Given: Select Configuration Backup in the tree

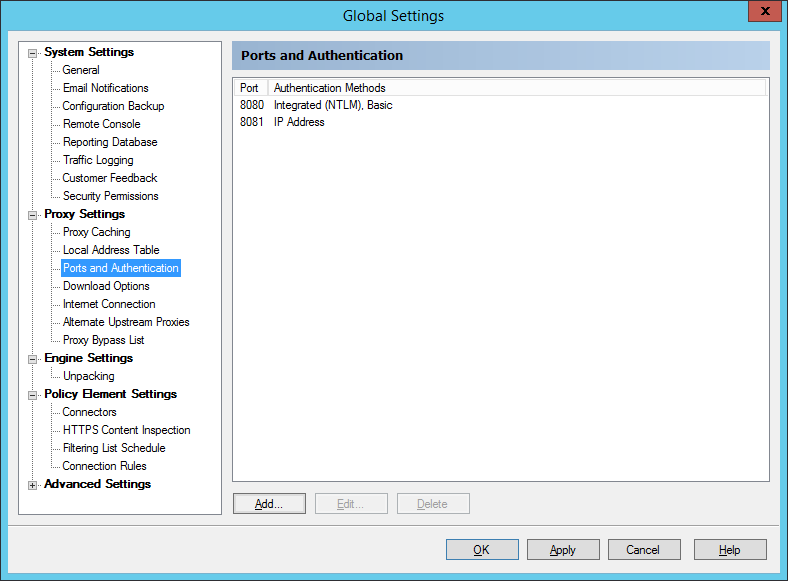Looking at the screenshot, I should coord(113,106).
